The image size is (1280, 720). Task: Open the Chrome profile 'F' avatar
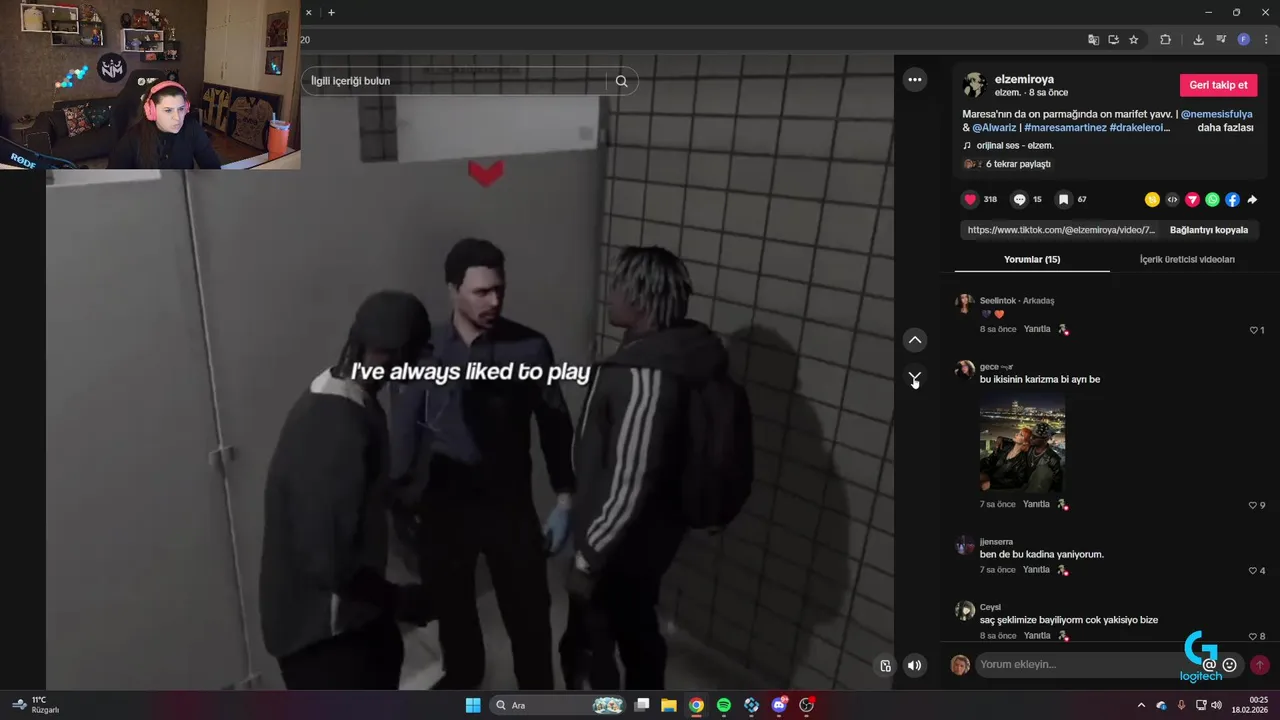pyautogui.click(x=1244, y=40)
